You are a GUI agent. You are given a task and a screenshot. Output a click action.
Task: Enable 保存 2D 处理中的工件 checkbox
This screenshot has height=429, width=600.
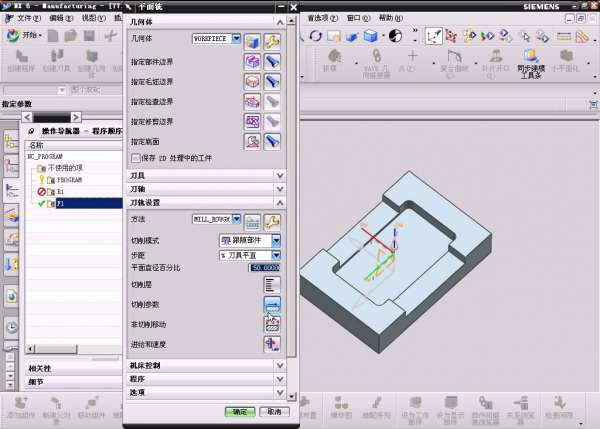point(136,157)
